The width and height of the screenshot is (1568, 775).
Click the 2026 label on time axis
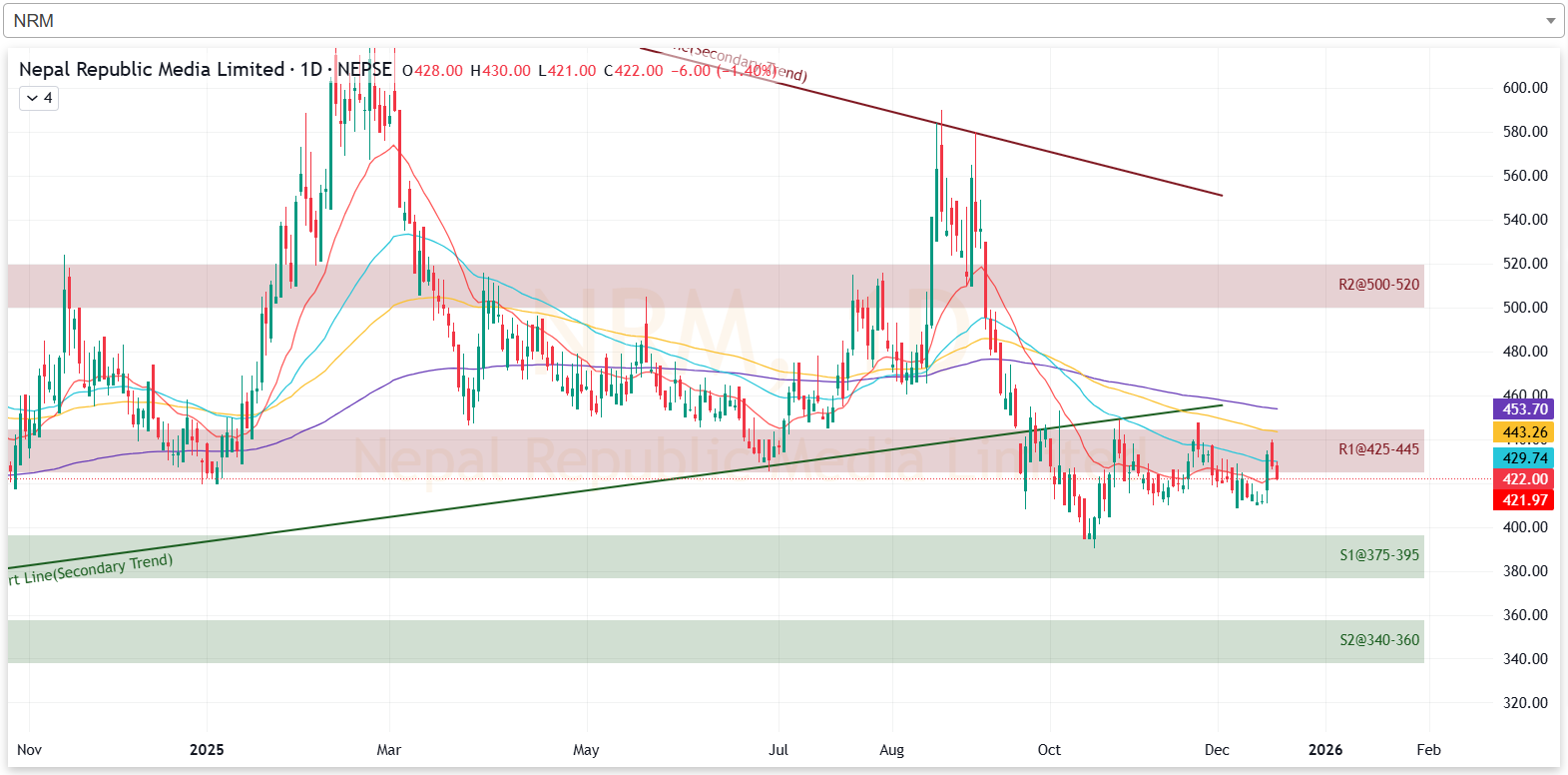[1325, 750]
